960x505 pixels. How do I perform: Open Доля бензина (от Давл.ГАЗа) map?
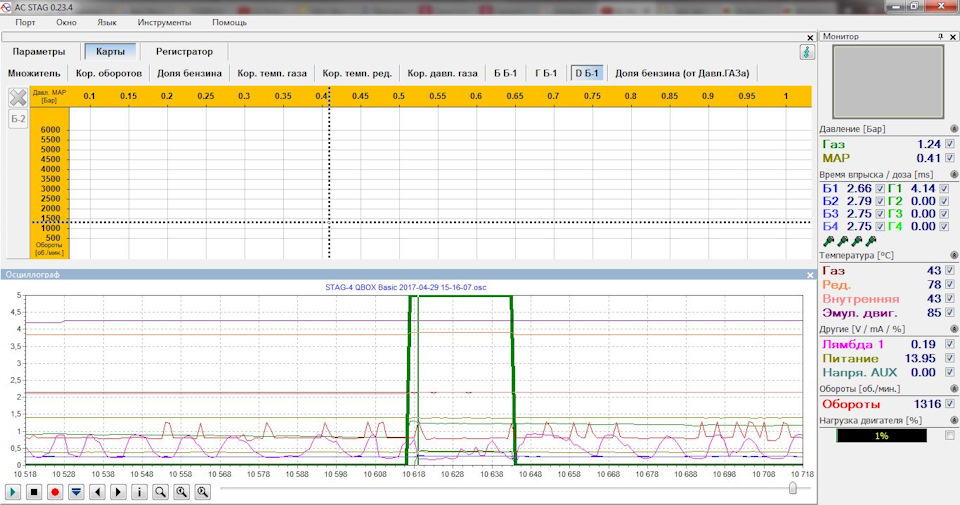(x=682, y=73)
